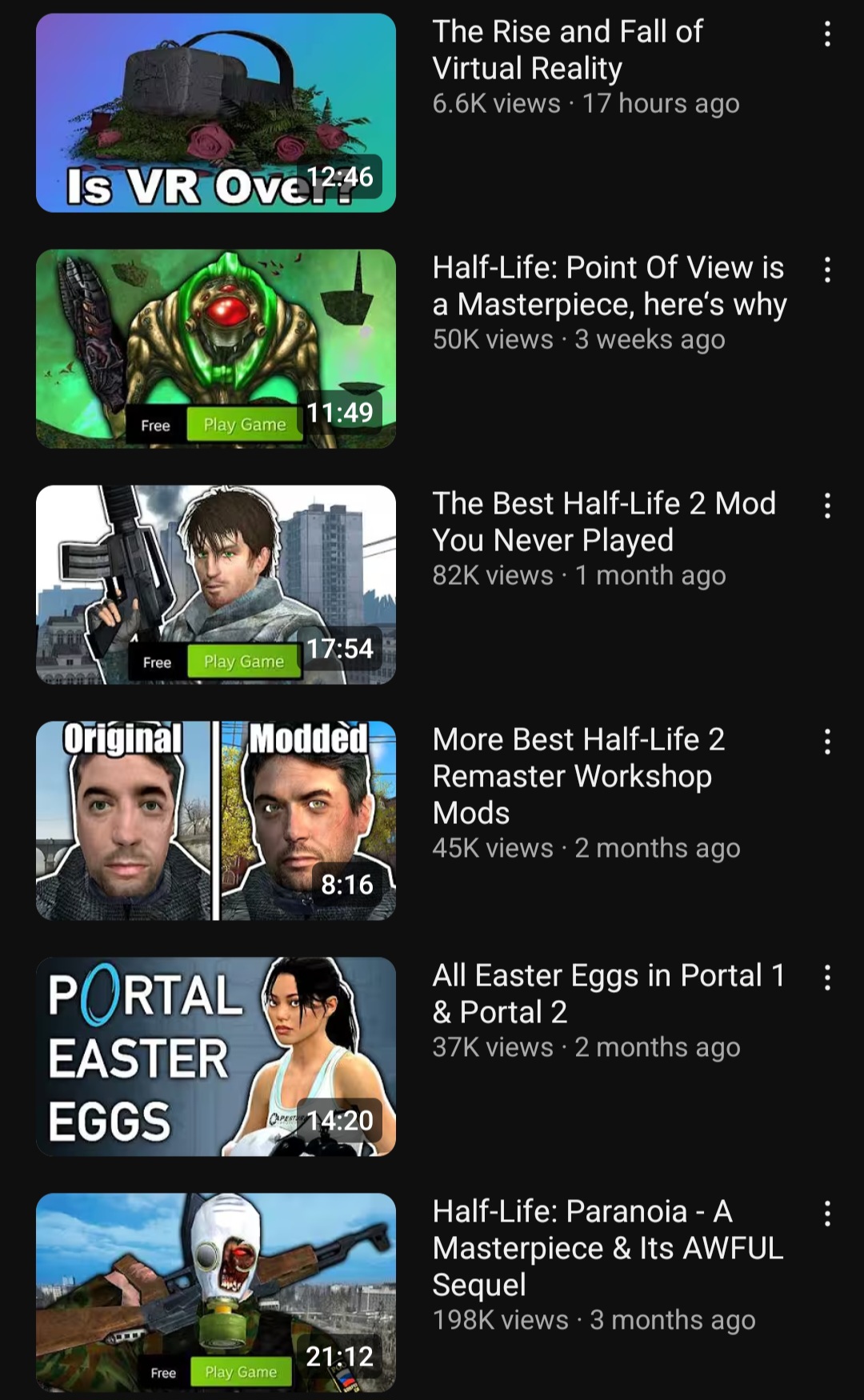Image resolution: width=864 pixels, height=1400 pixels.
Task: Click the 21:12 duration badge on Paranoia video
Action: (340, 1356)
